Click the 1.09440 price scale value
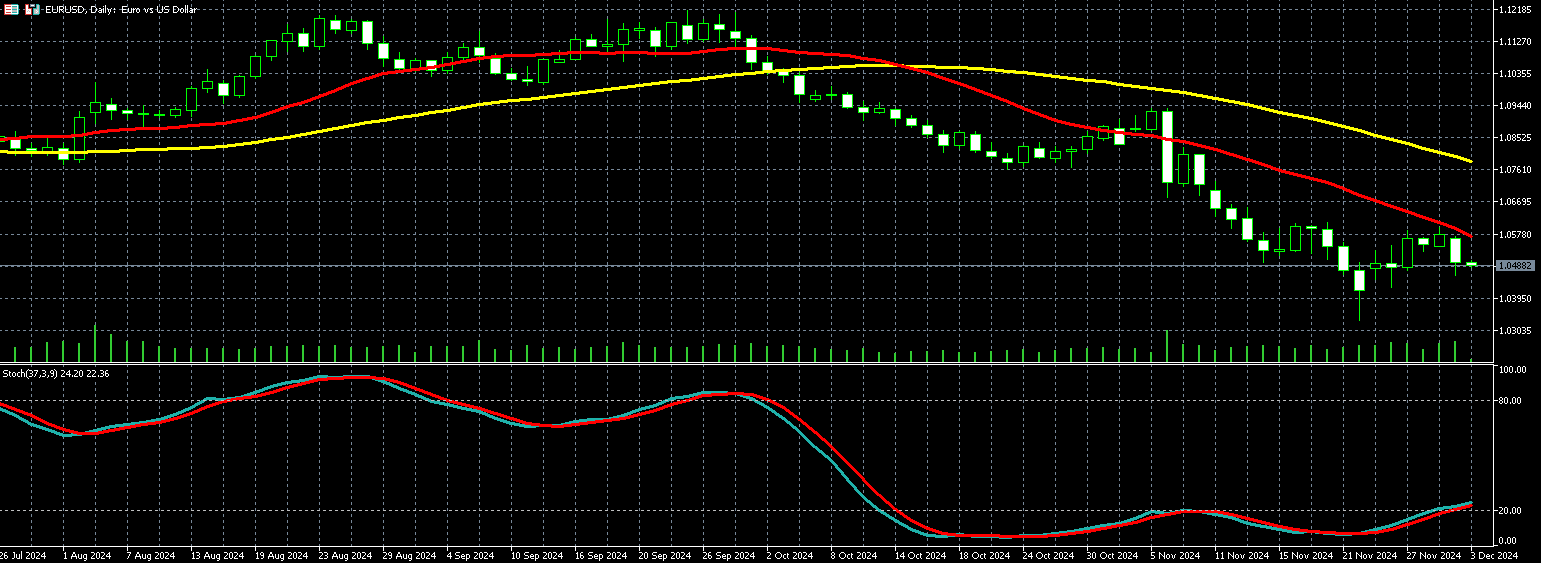 (x=1516, y=106)
